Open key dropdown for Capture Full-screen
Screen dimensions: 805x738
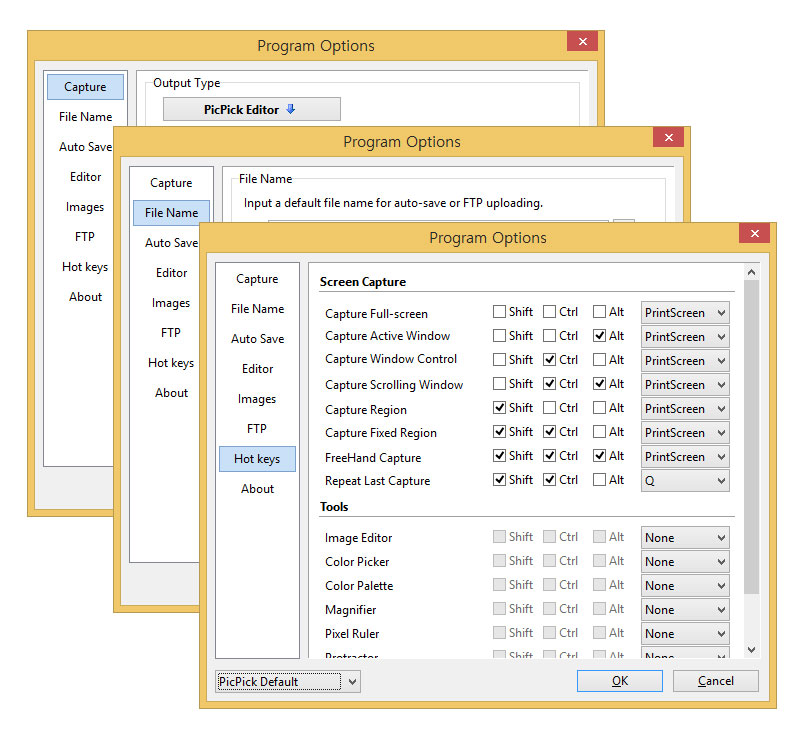[x=685, y=313]
